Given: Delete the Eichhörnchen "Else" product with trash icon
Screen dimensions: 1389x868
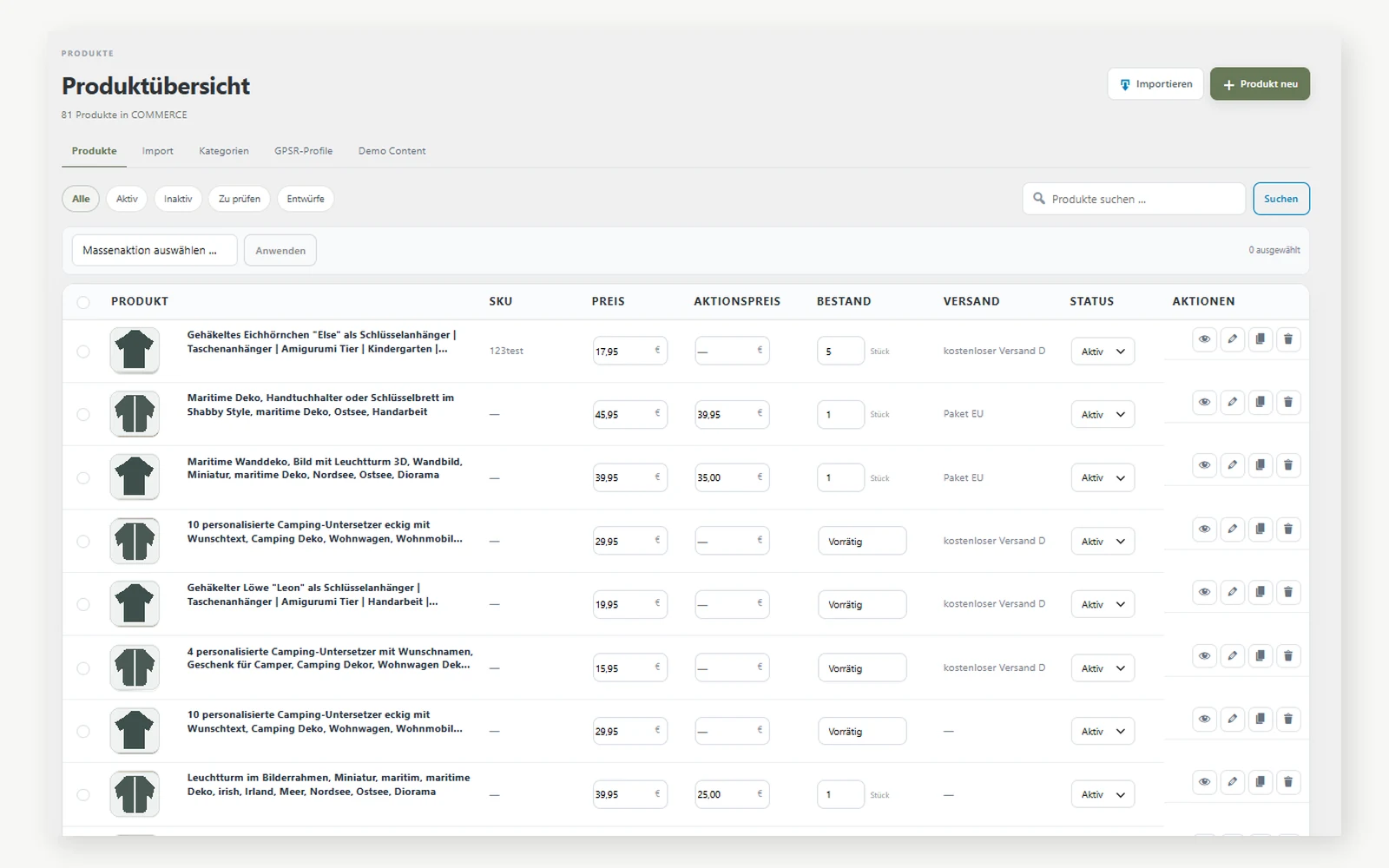Looking at the screenshot, I should tap(1288, 339).
